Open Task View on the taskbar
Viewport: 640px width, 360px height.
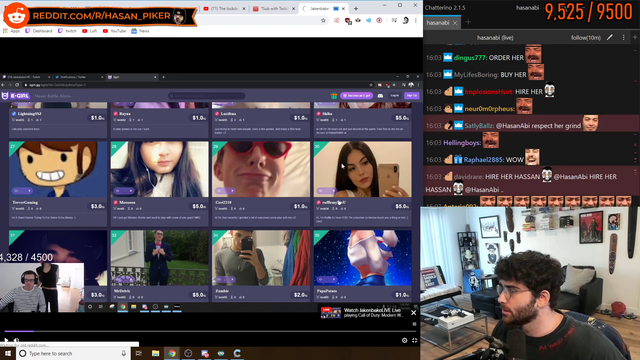pos(139,353)
